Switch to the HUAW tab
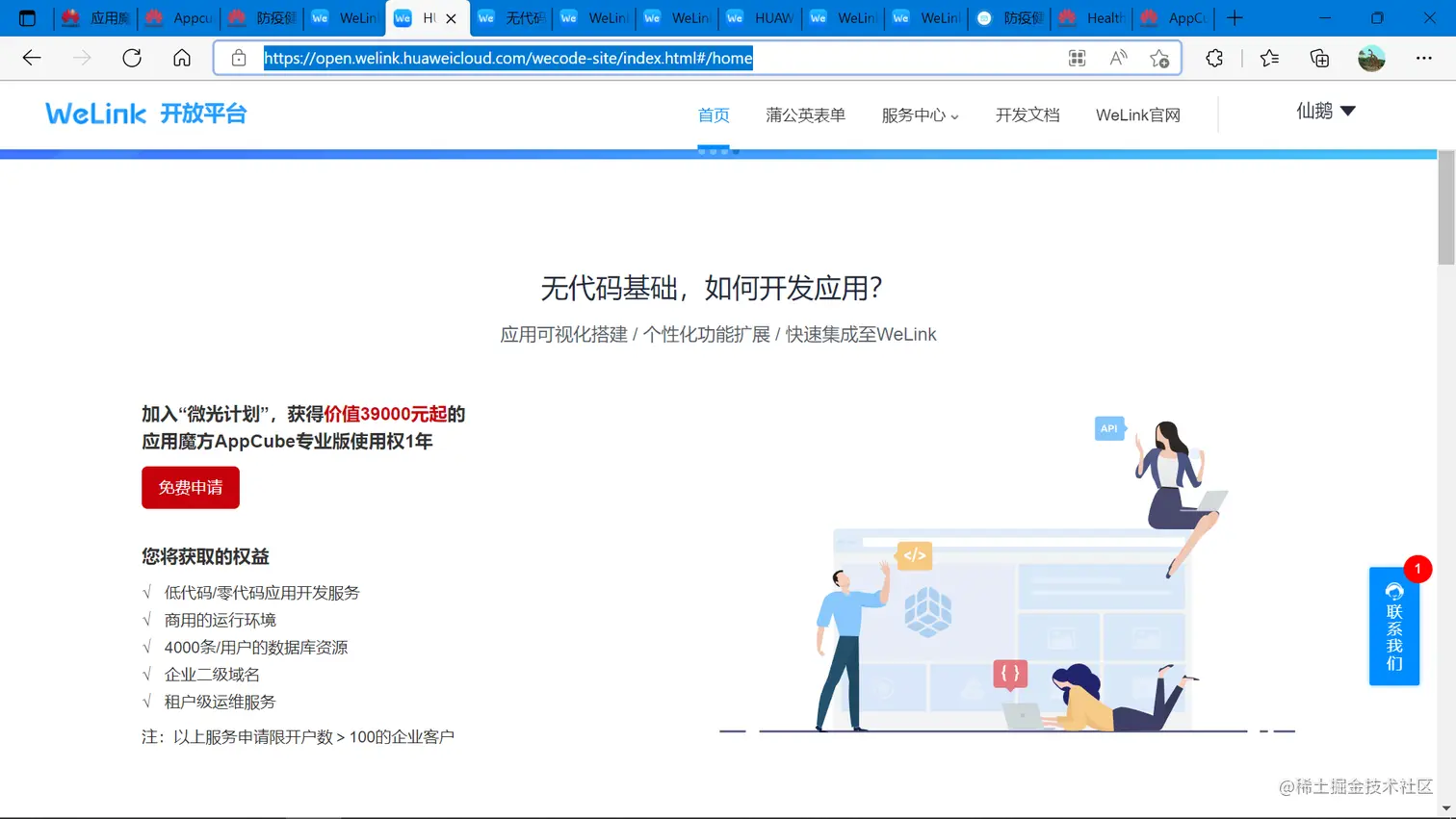Screen dimensions: 1456x819 [x=761, y=17]
